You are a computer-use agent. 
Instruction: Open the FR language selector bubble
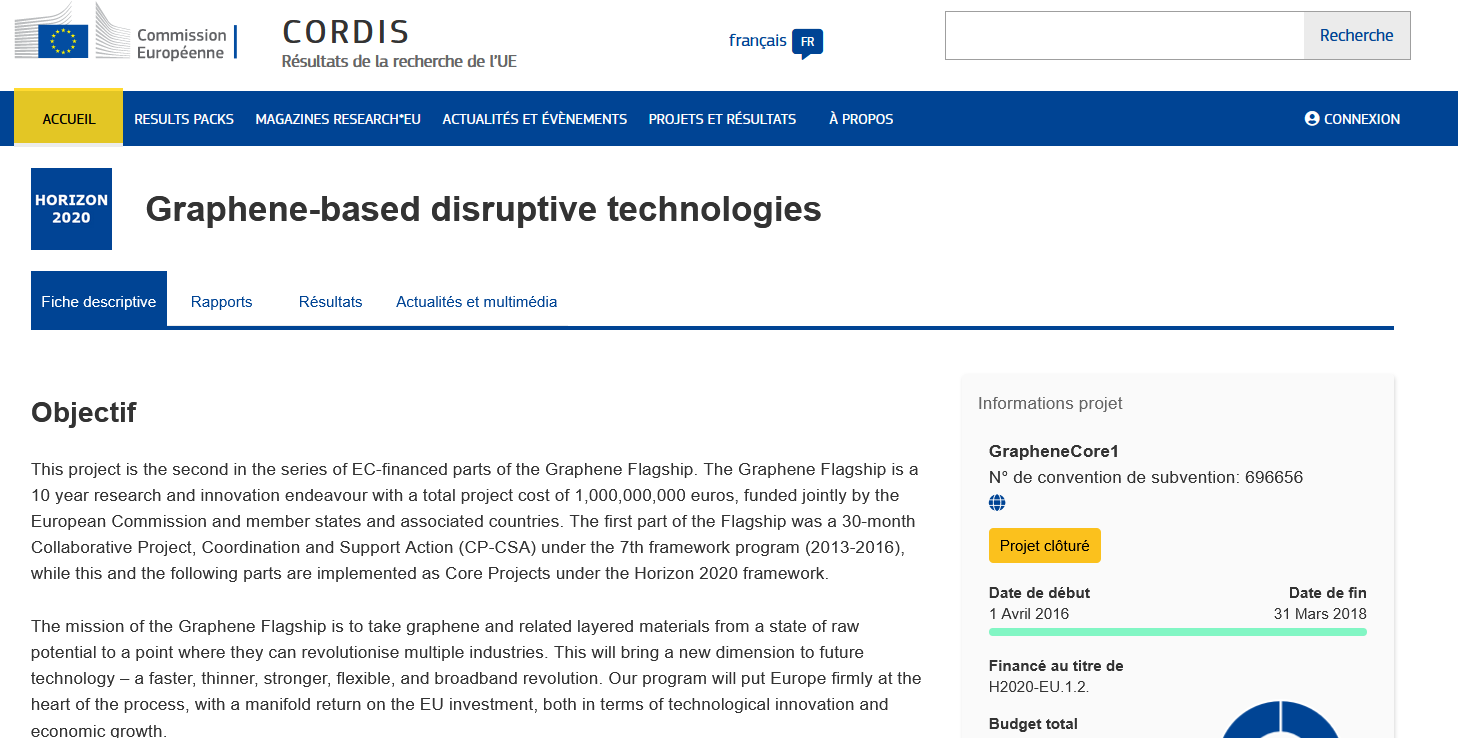pos(807,43)
